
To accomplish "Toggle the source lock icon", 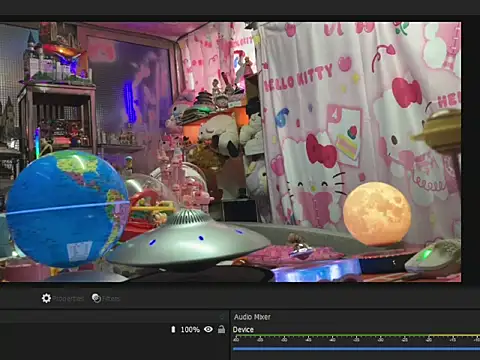I will tap(221, 329).
